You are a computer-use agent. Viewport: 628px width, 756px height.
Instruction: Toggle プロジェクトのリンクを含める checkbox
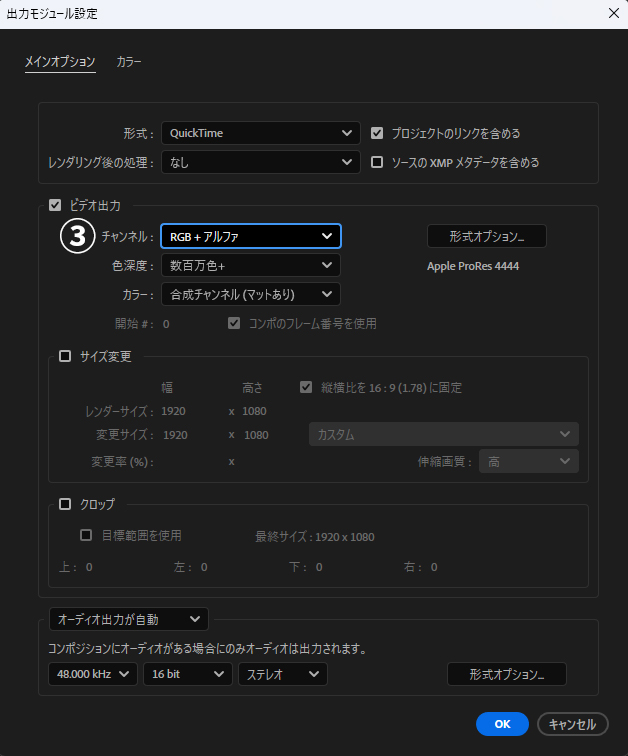377,133
